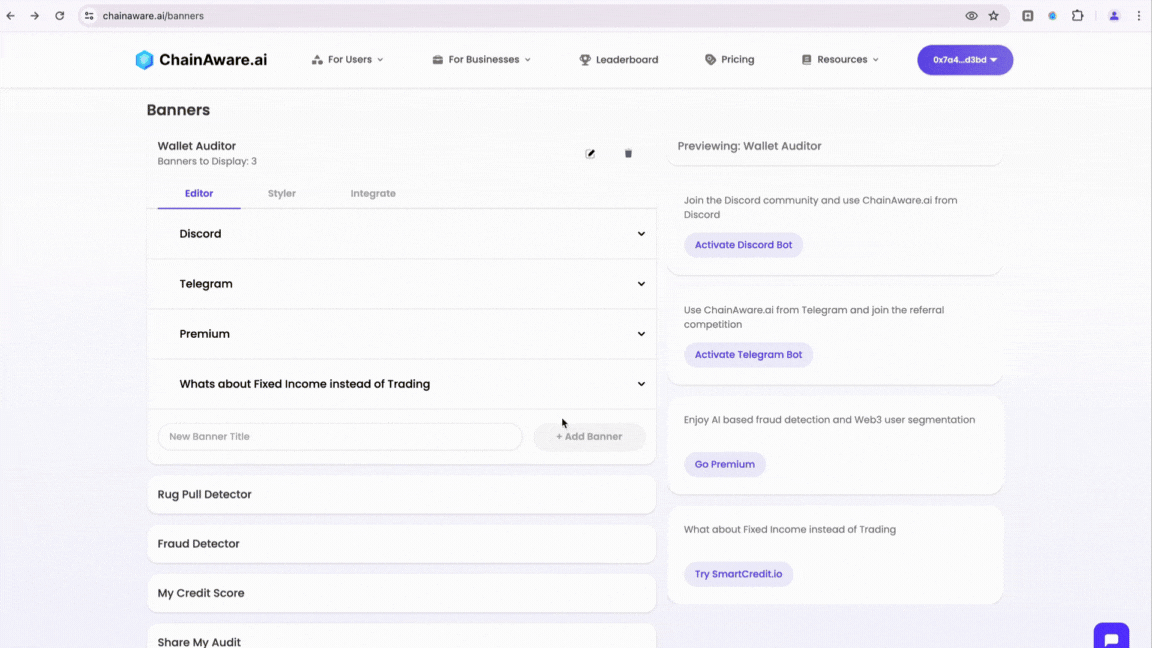Image resolution: width=1152 pixels, height=648 pixels.
Task: Click the eye icon in address bar
Action: point(971,15)
